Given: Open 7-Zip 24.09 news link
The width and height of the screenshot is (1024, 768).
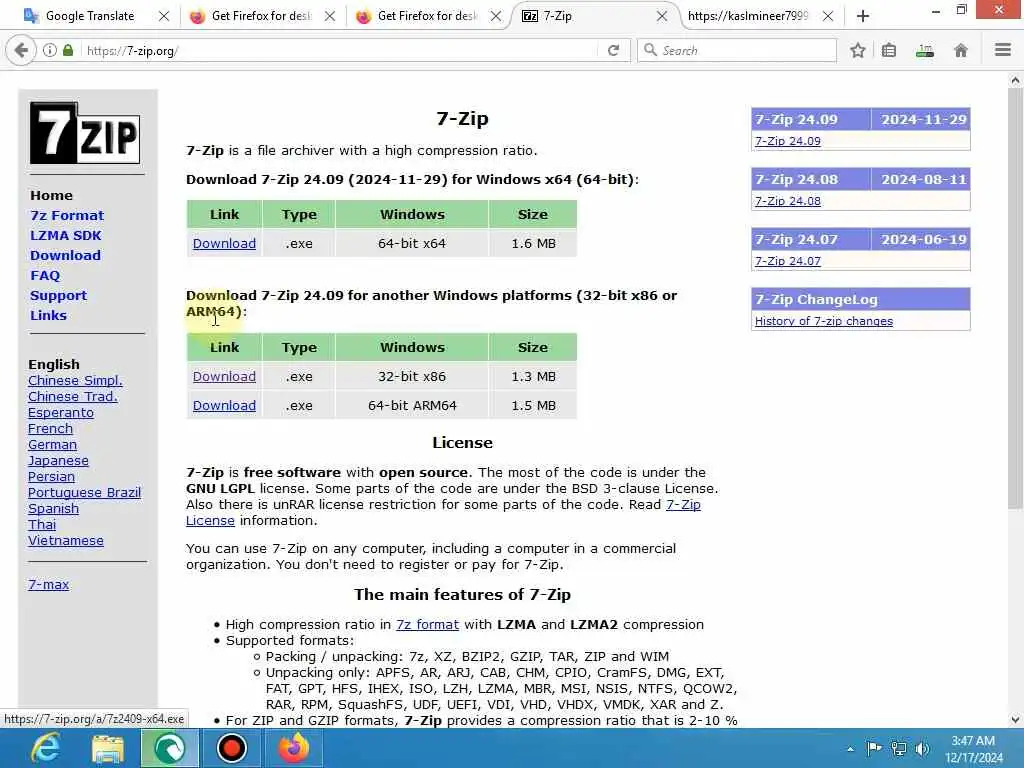Looking at the screenshot, I should coord(788,141).
